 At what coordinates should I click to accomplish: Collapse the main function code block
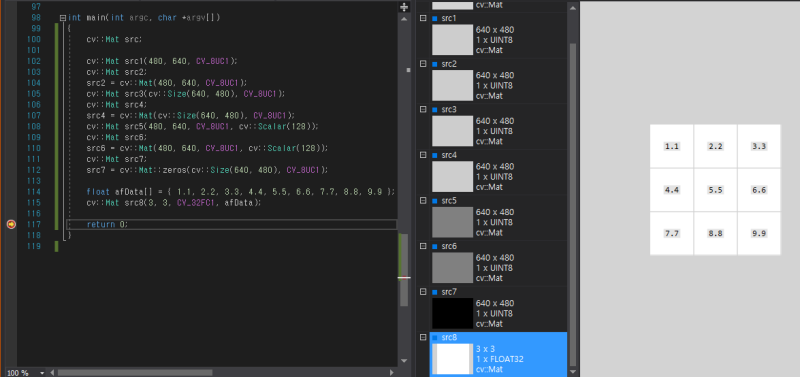click(x=63, y=17)
